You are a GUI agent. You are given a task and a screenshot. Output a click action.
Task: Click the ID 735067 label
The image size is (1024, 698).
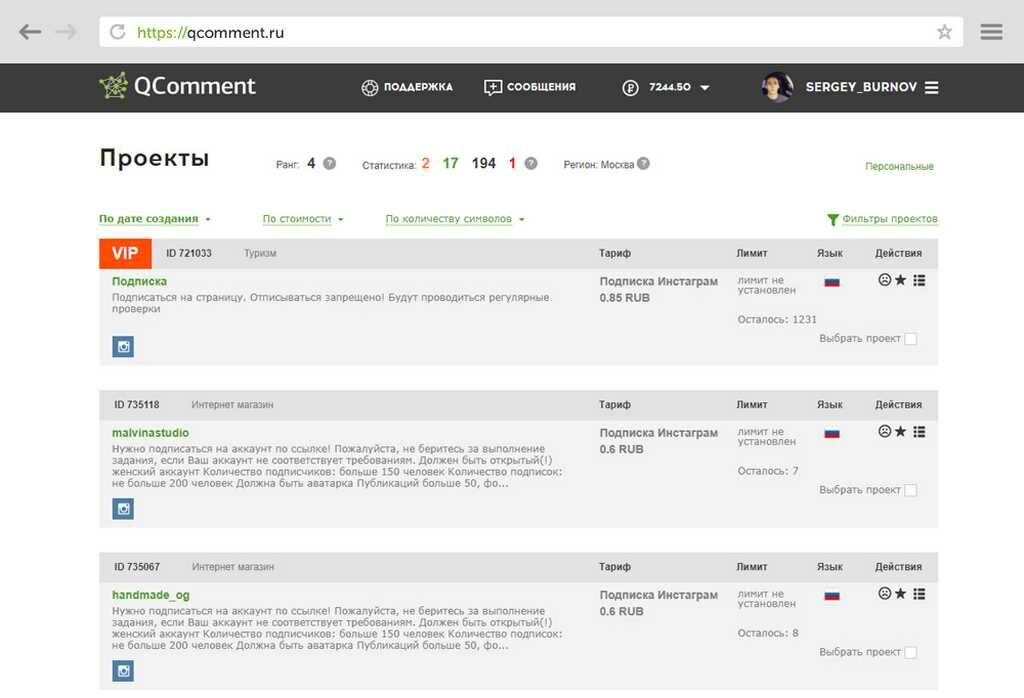(x=136, y=567)
